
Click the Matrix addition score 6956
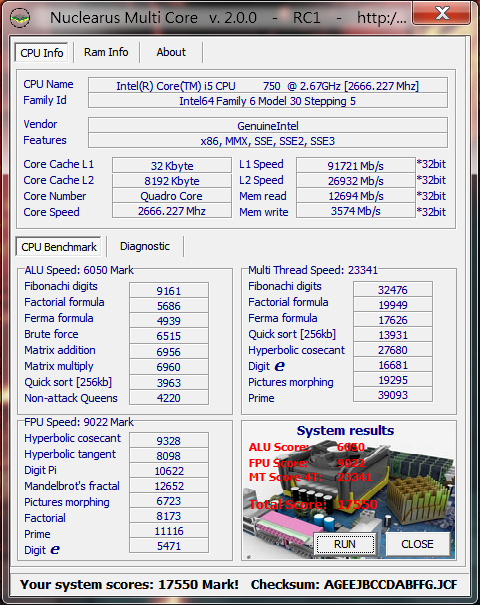pyautogui.click(x=169, y=352)
